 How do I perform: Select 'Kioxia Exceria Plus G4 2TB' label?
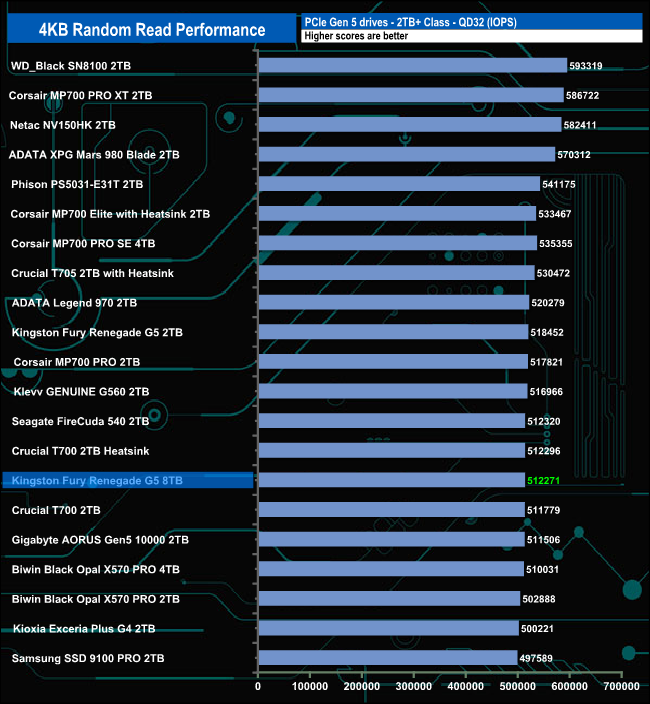(x=84, y=629)
